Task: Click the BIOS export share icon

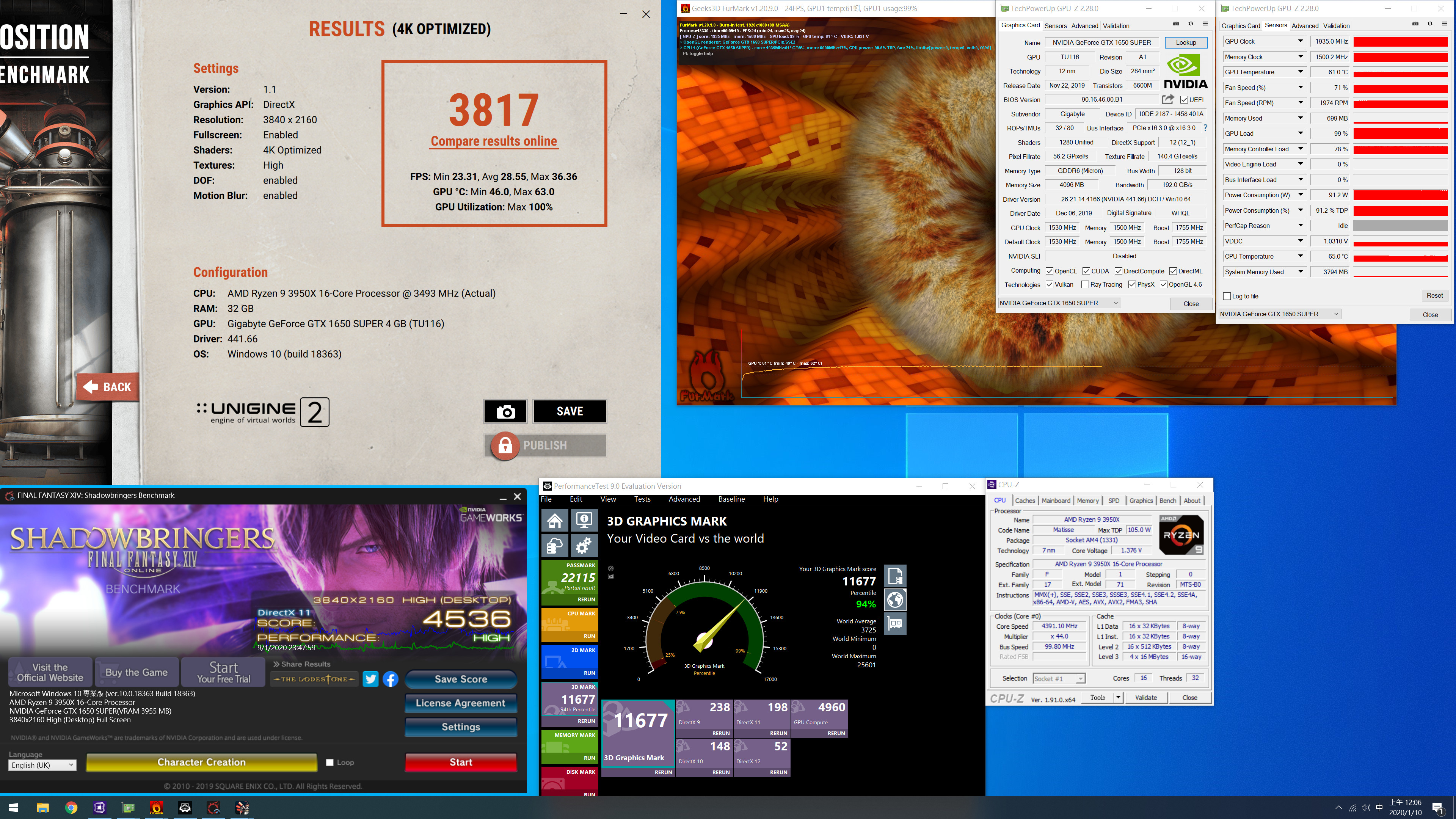Action: [1168, 99]
